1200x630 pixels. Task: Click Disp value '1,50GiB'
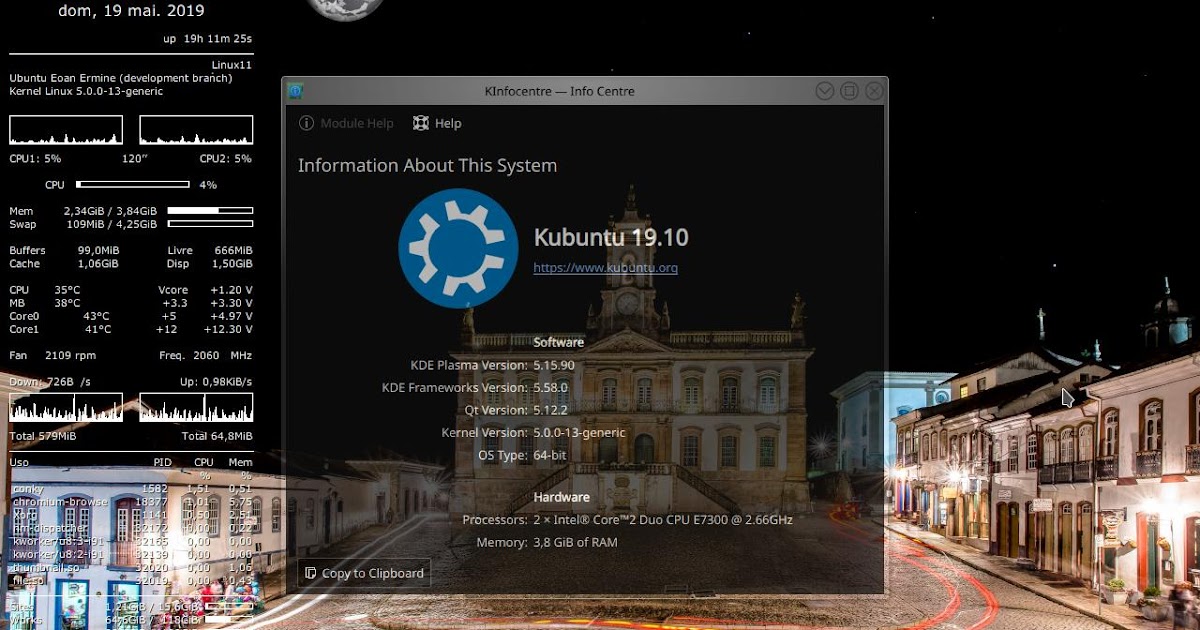232,264
